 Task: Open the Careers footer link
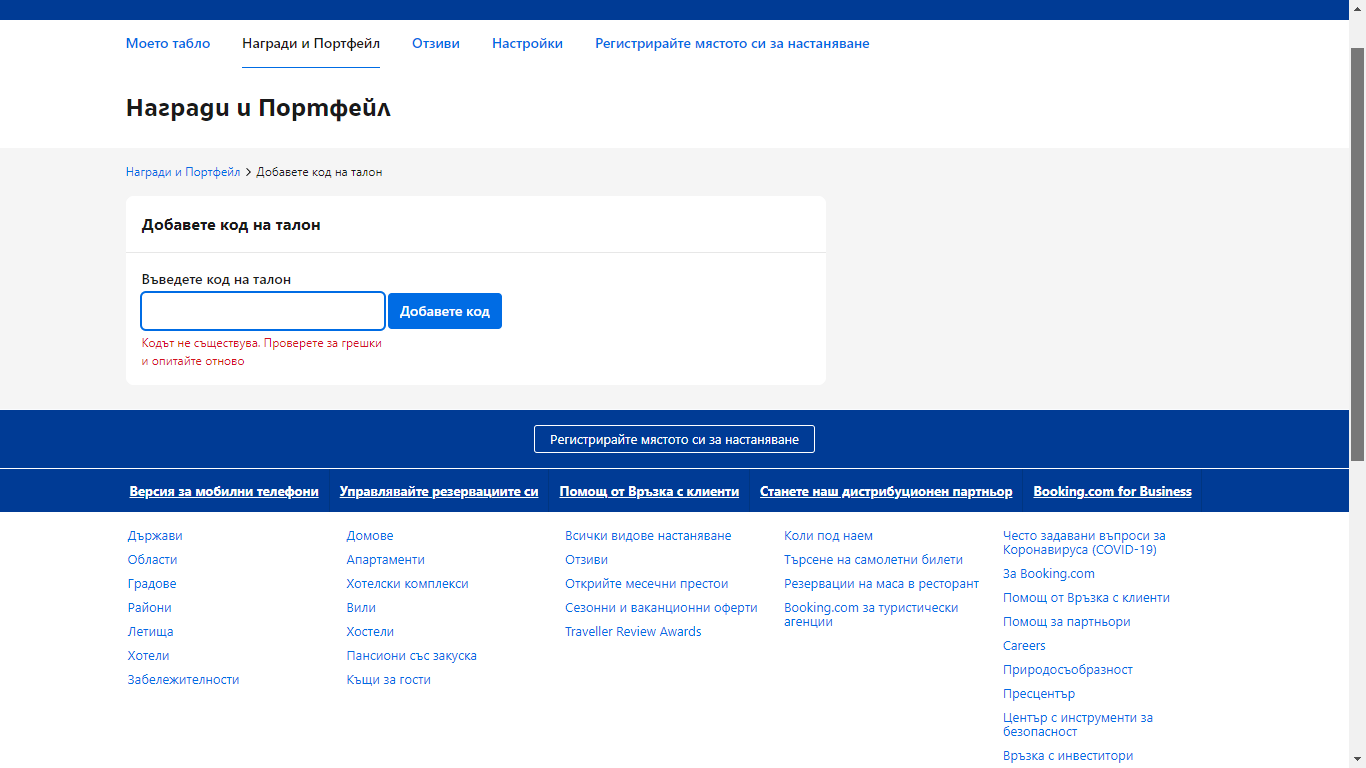[1024, 646]
